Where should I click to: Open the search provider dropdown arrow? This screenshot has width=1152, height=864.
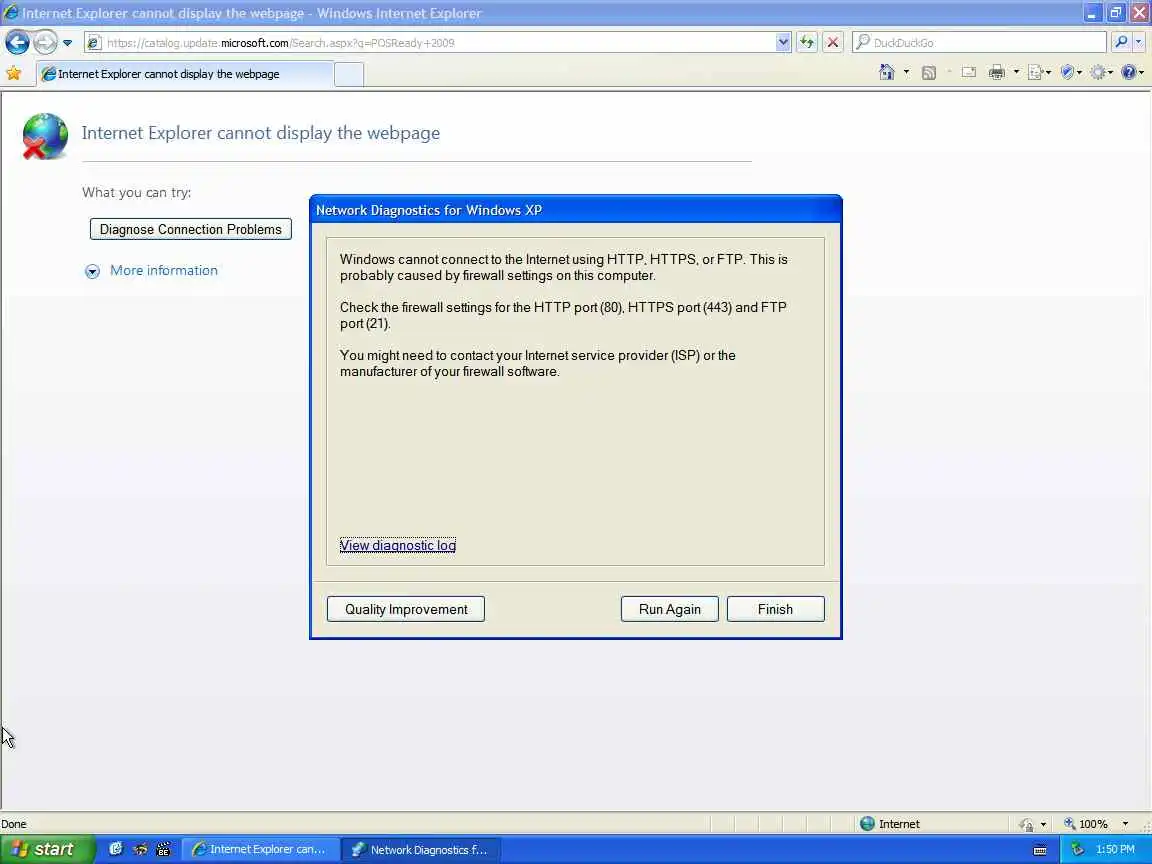coord(1139,43)
